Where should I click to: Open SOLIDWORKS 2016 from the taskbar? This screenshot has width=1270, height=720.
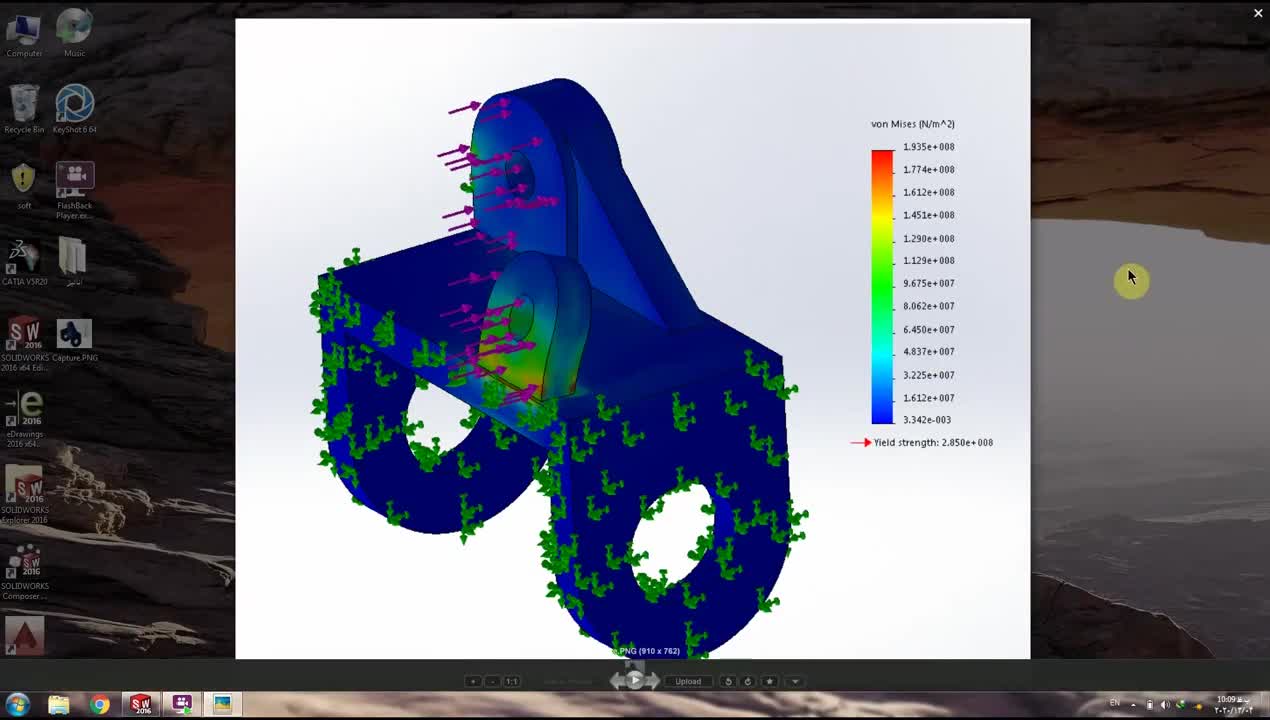[x=140, y=705]
